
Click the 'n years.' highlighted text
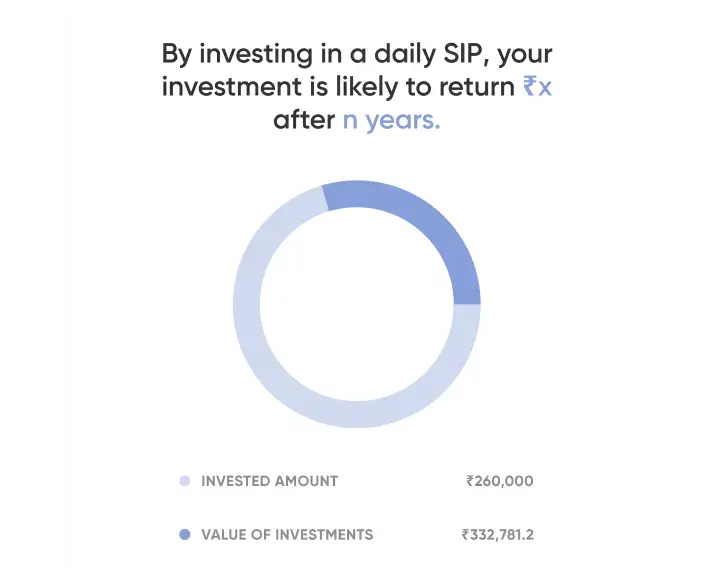(x=391, y=120)
